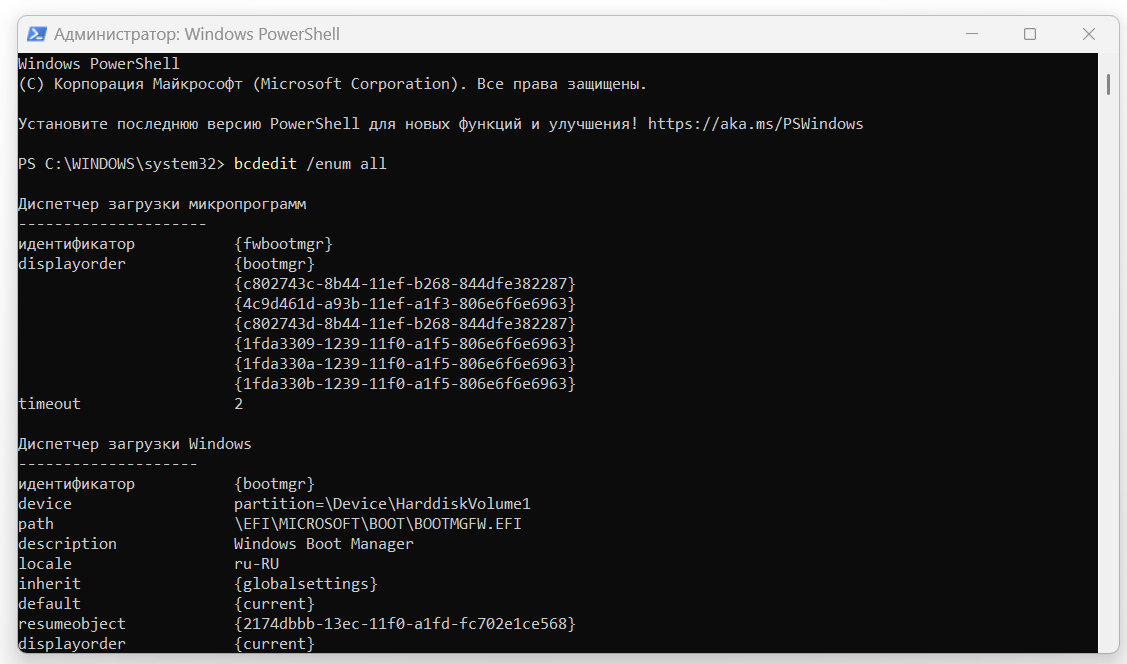Click the timeout label
Image resolution: width=1127 pixels, height=664 pixels.
[50, 404]
